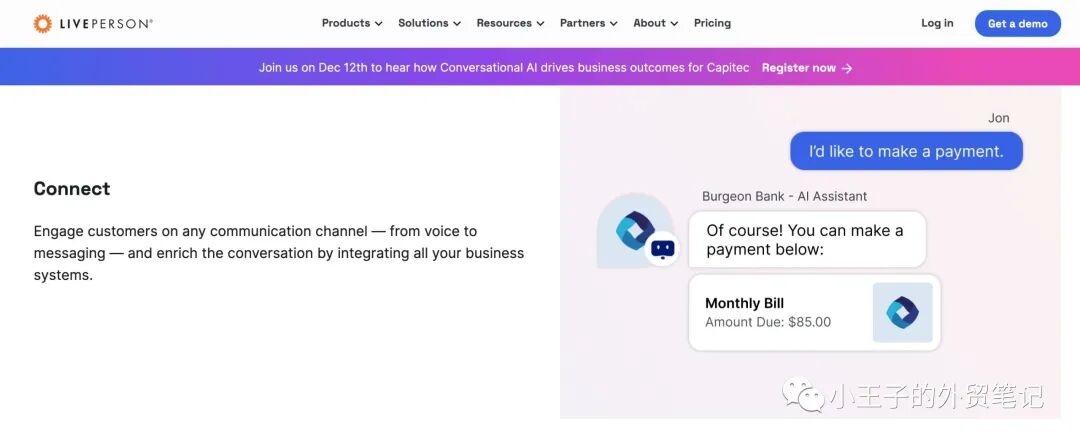Click the Jon sender name label

999,118
